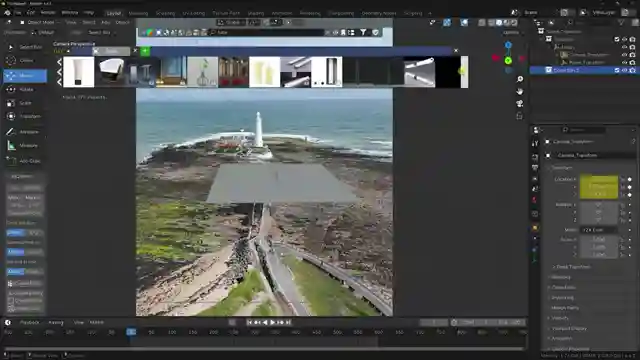
Task: Select the Transform tool
Action: coord(25,116)
